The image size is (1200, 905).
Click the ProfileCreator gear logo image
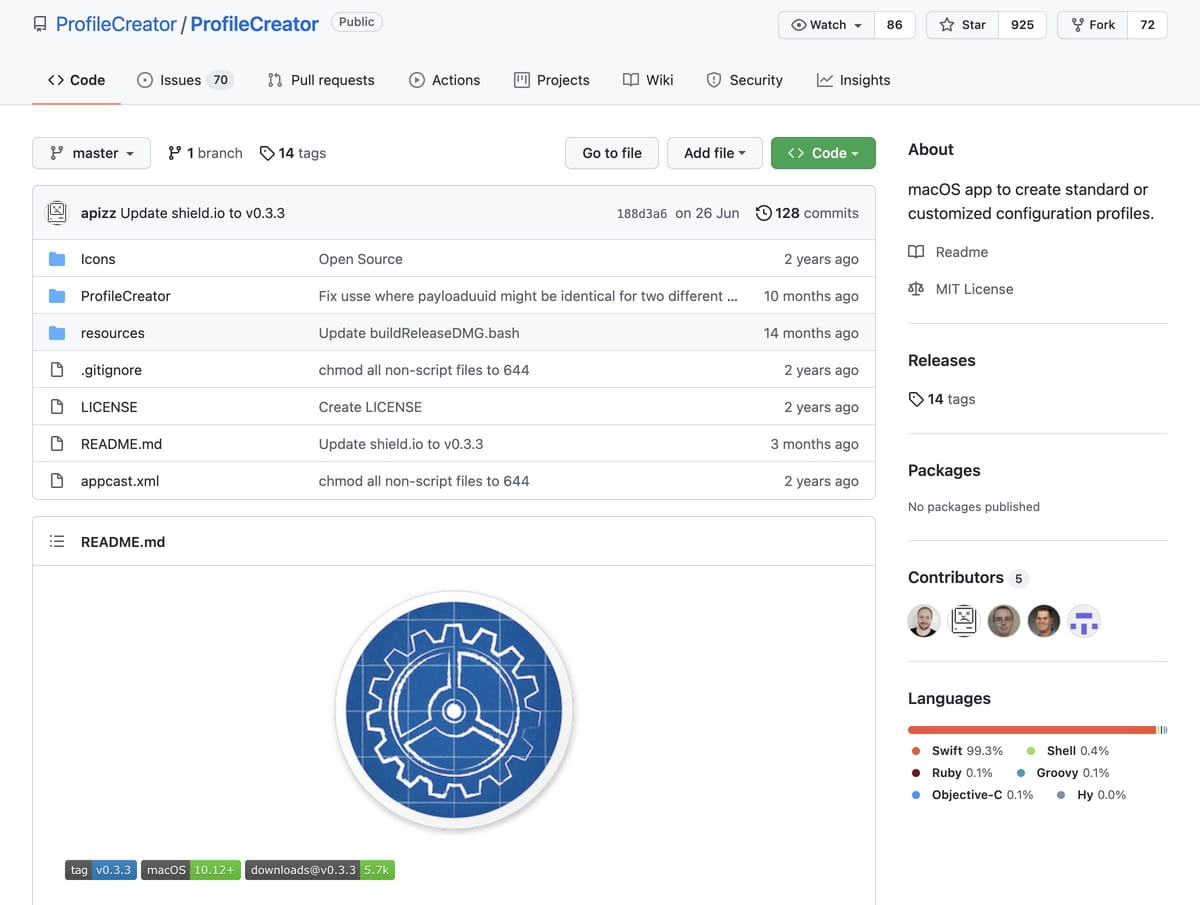pyautogui.click(x=454, y=711)
